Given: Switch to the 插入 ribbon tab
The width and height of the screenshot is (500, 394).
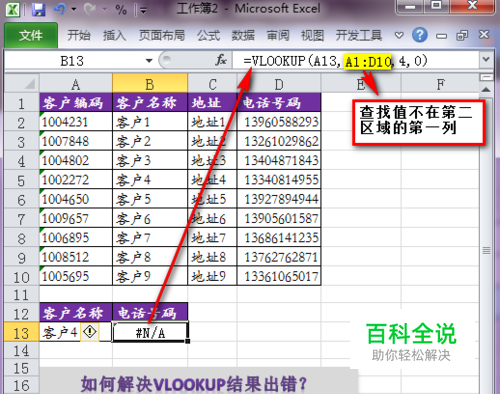Looking at the screenshot, I should click(x=114, y=35).
